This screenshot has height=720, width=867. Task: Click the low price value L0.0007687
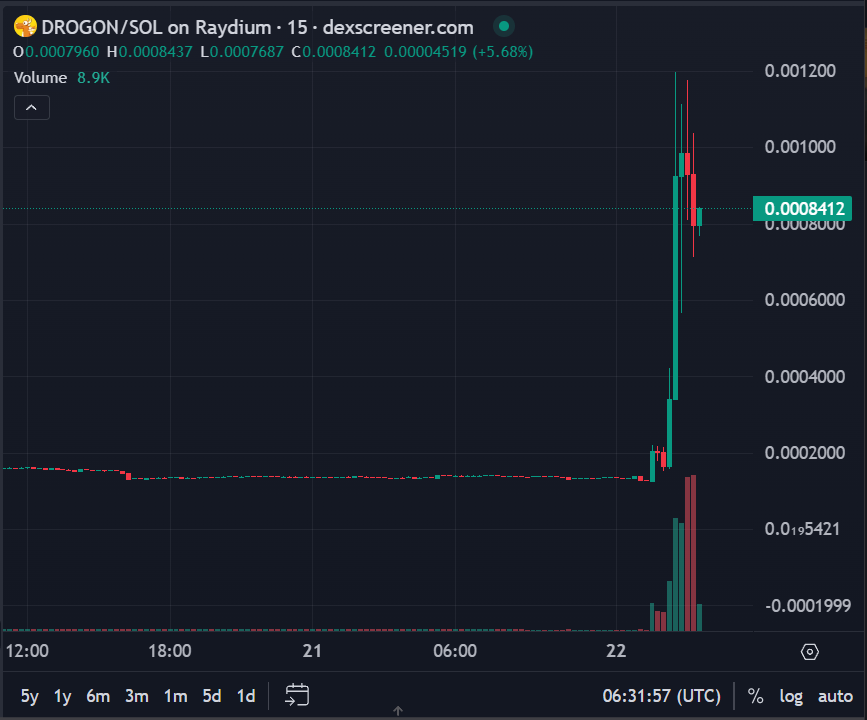point(242,52)
